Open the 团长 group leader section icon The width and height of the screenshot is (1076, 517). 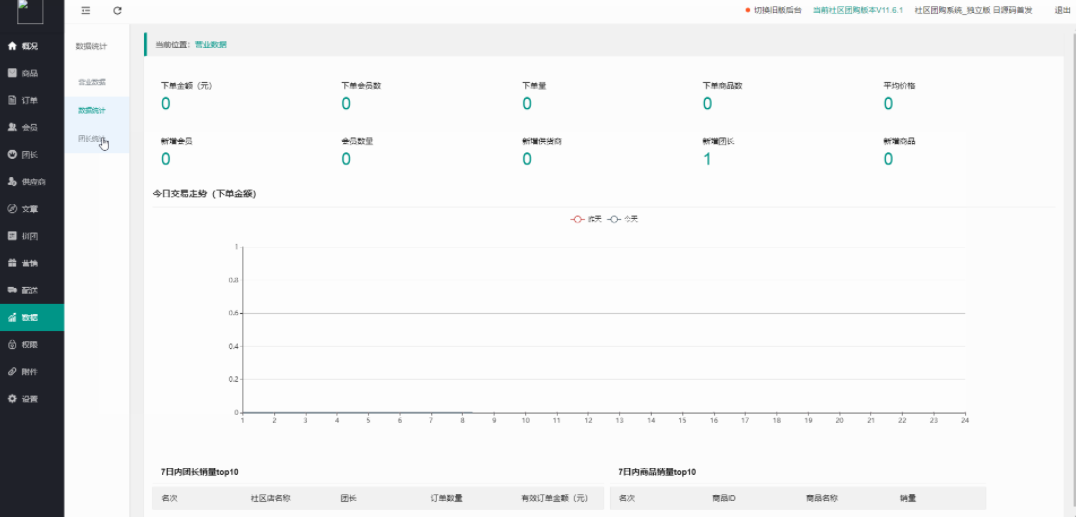[12, 154]
